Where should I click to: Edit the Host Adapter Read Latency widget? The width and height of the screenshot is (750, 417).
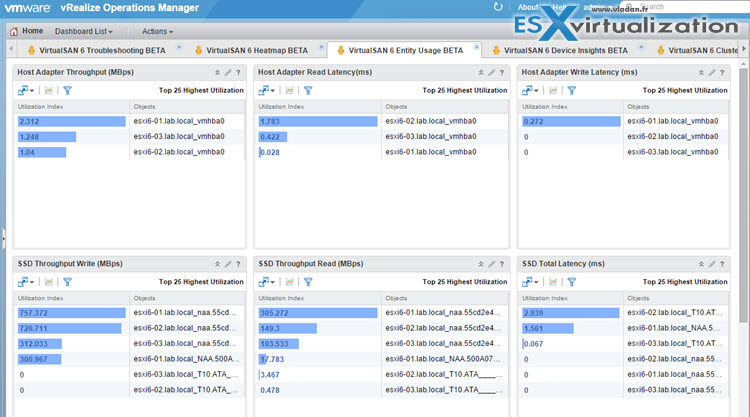click(491, 73)
